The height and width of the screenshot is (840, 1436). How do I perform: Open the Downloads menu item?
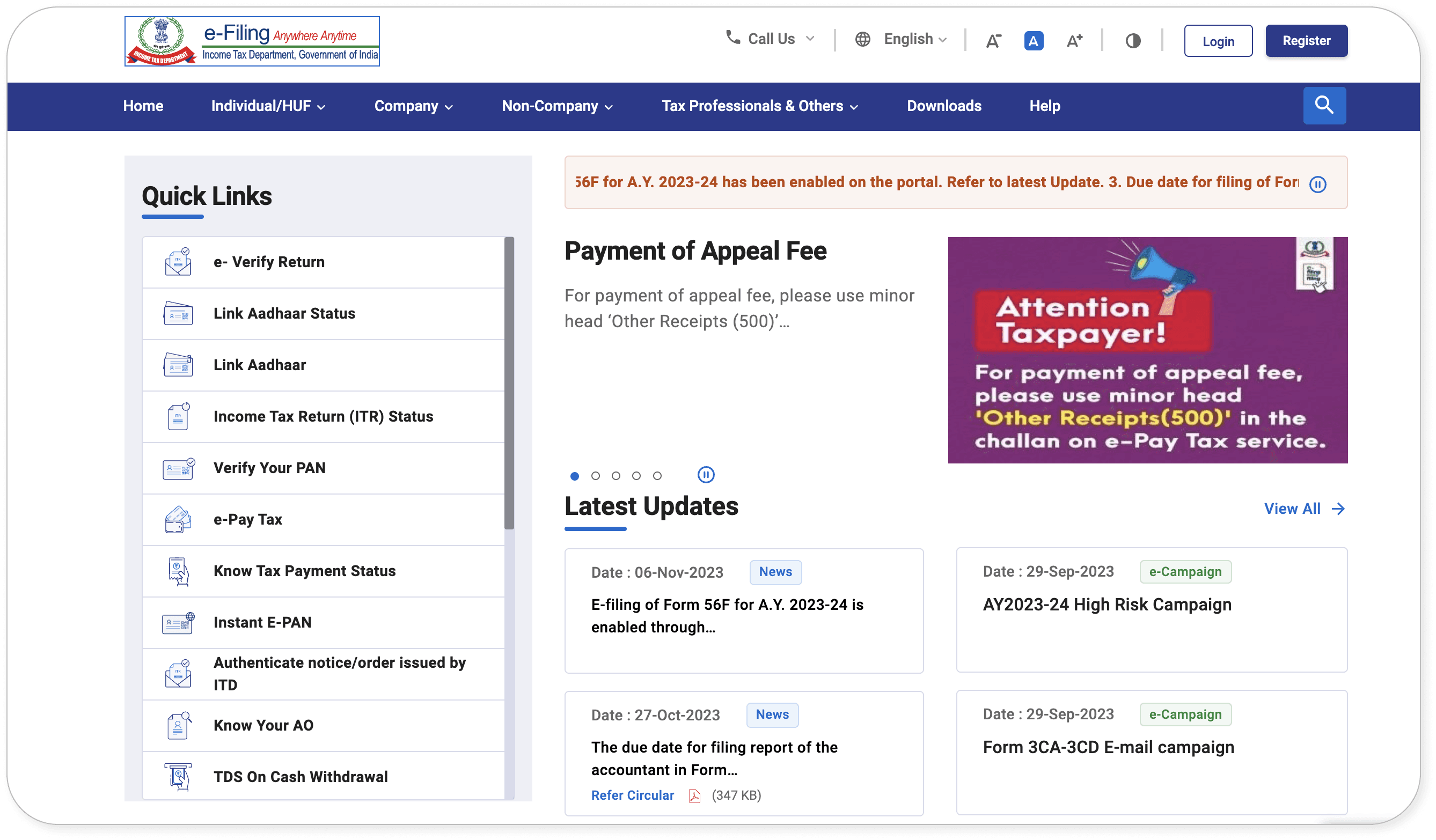pos(944,106)
